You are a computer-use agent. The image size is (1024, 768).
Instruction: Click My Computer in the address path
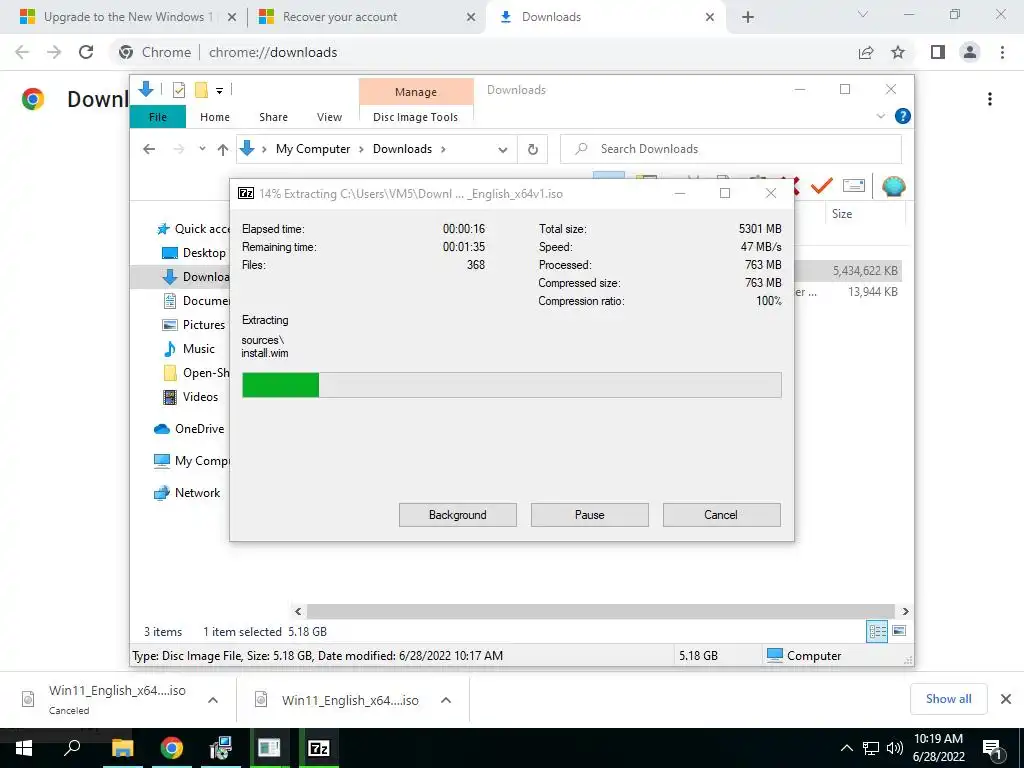click(x=313, y=149)
